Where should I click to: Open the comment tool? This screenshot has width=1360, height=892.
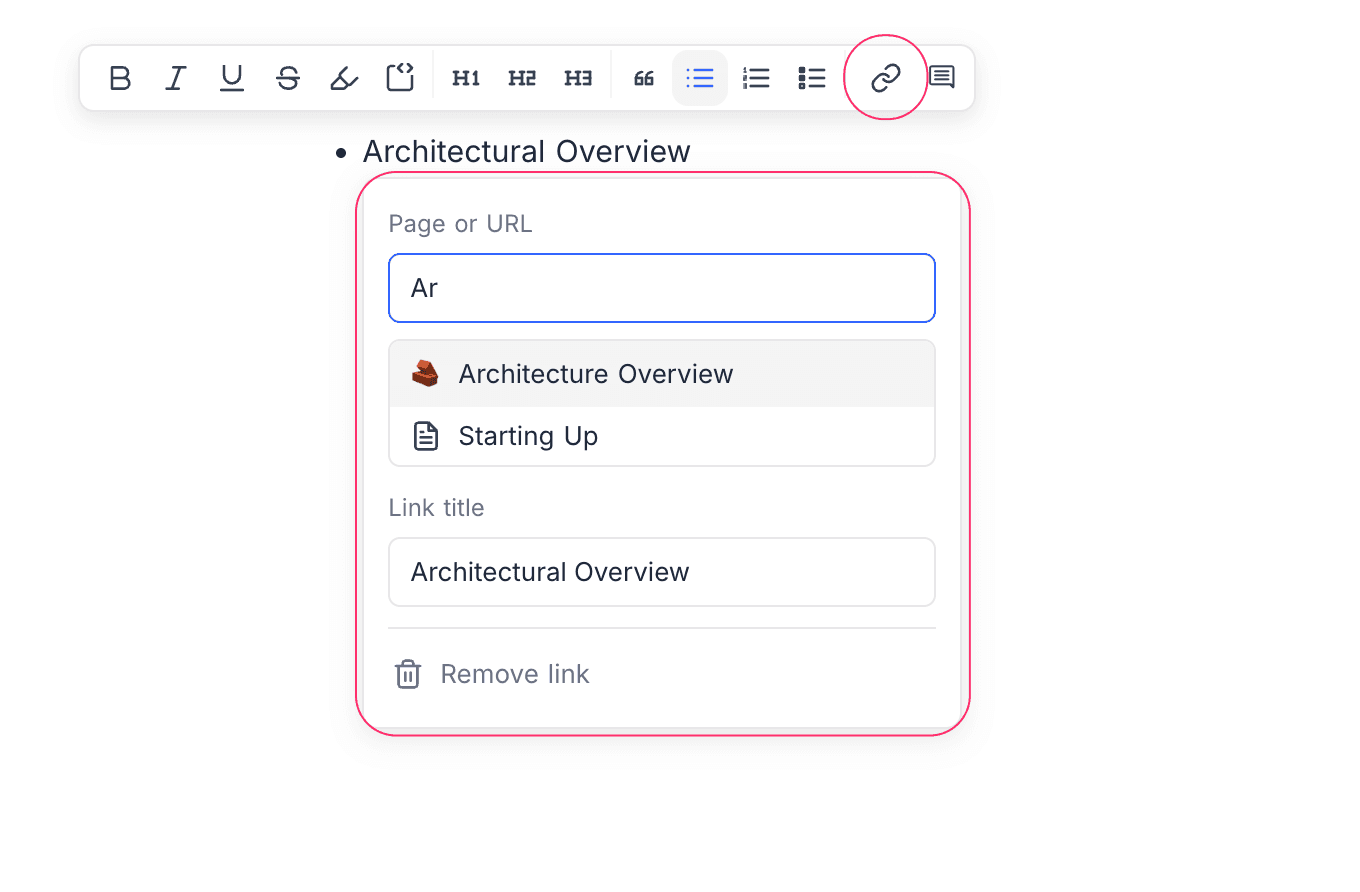point(941,77)
